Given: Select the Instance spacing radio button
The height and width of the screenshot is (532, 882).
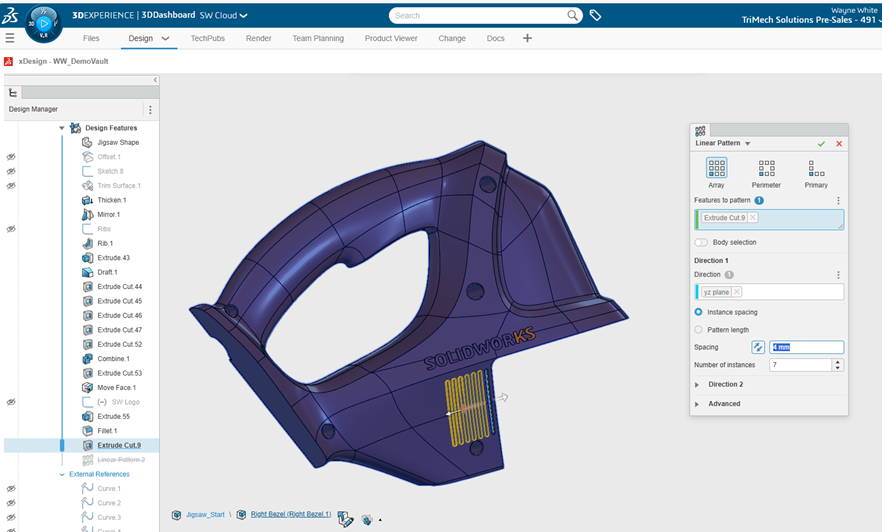Looking at the screenshot, I should point(698,312).
